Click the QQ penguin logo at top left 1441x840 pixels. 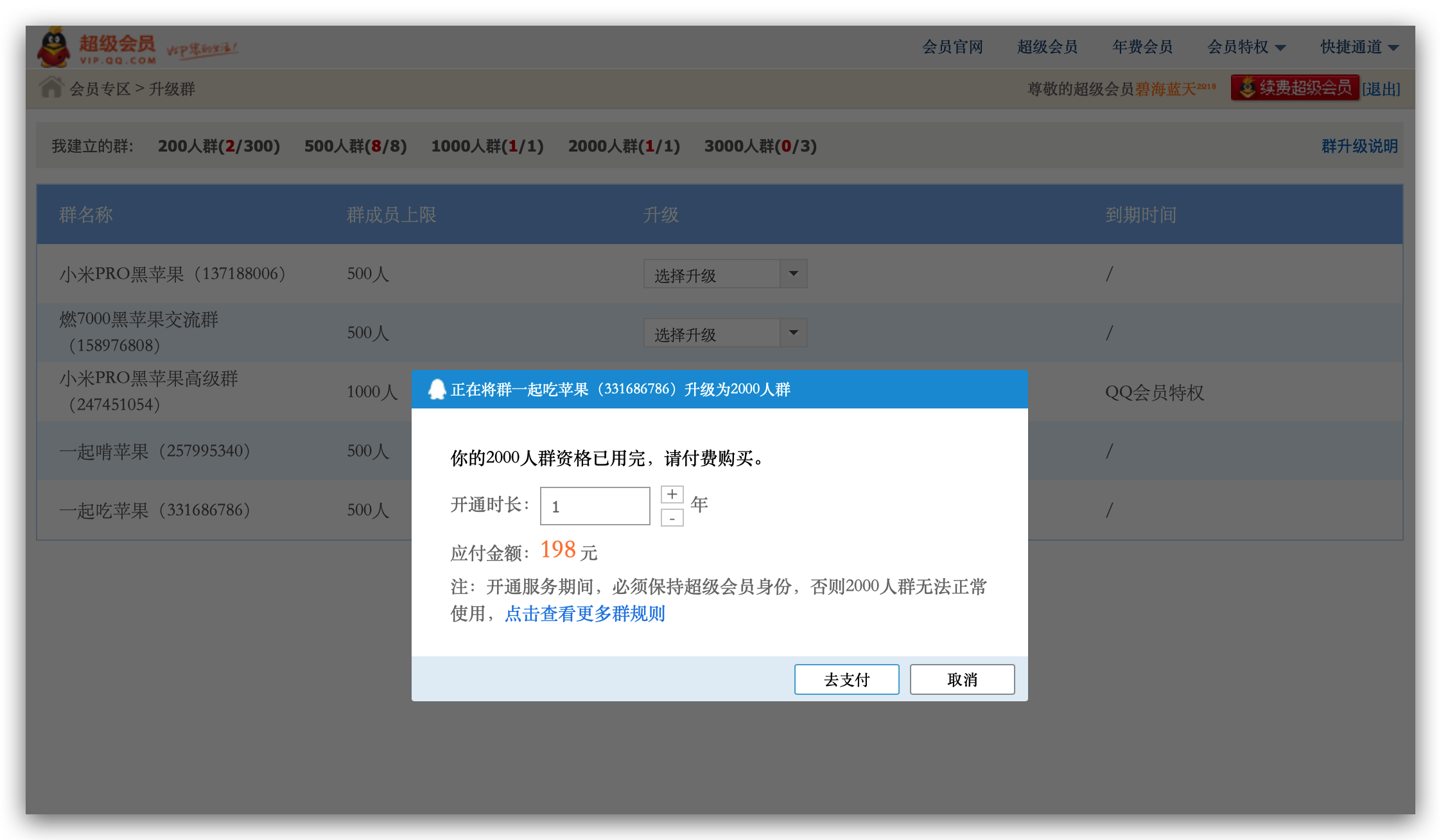[53, 47]
